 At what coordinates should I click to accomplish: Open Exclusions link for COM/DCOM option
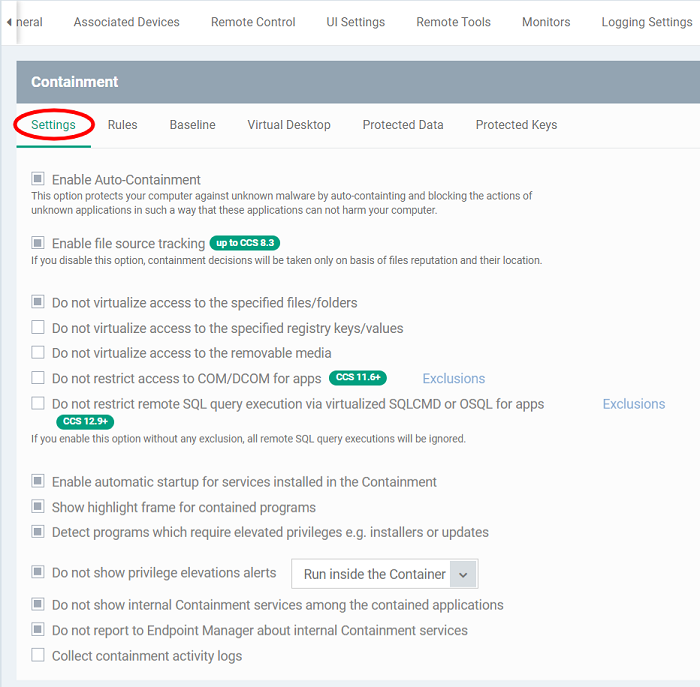click(454, 379)
